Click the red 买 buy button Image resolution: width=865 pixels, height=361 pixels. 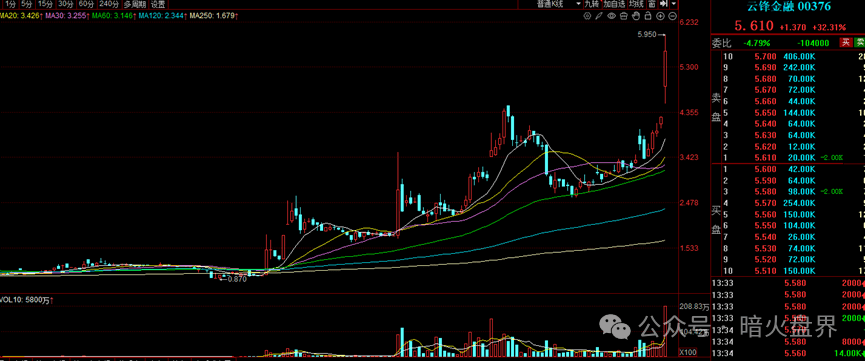tap(845, 43)
